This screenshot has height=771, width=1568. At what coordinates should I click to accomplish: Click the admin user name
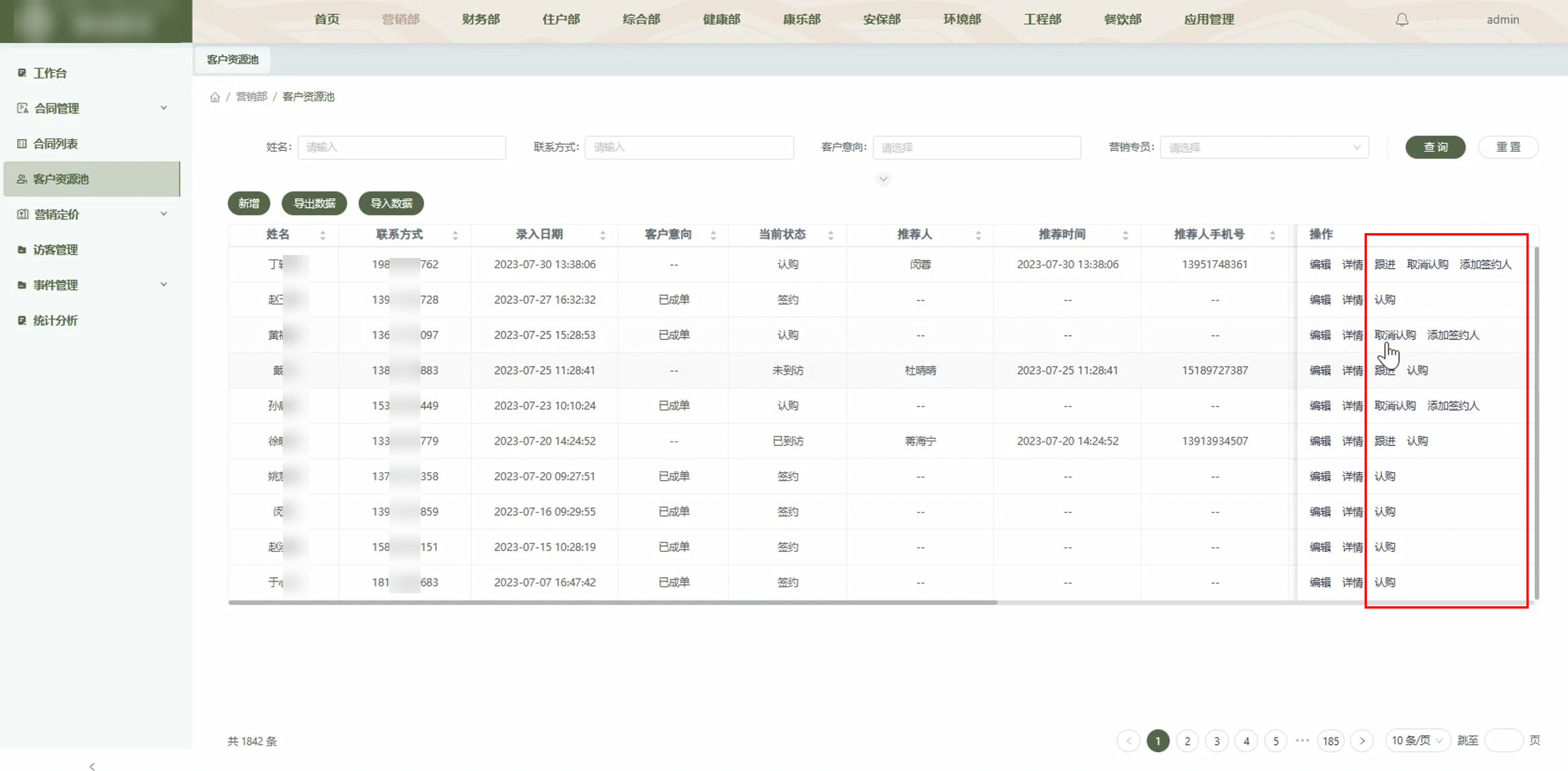click(x=1503, y=20)
